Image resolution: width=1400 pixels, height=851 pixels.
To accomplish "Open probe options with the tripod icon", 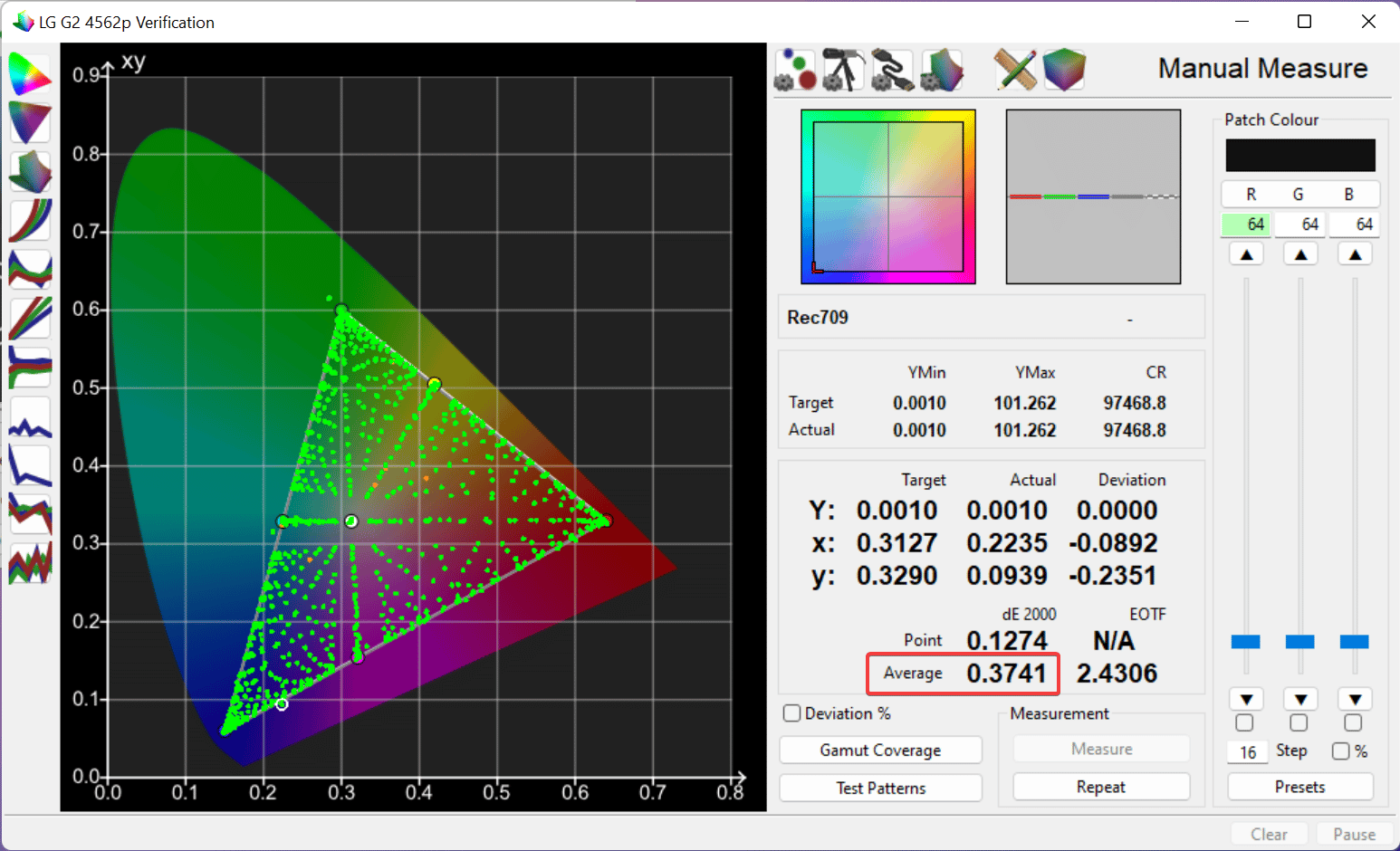I will pos(843,70).
